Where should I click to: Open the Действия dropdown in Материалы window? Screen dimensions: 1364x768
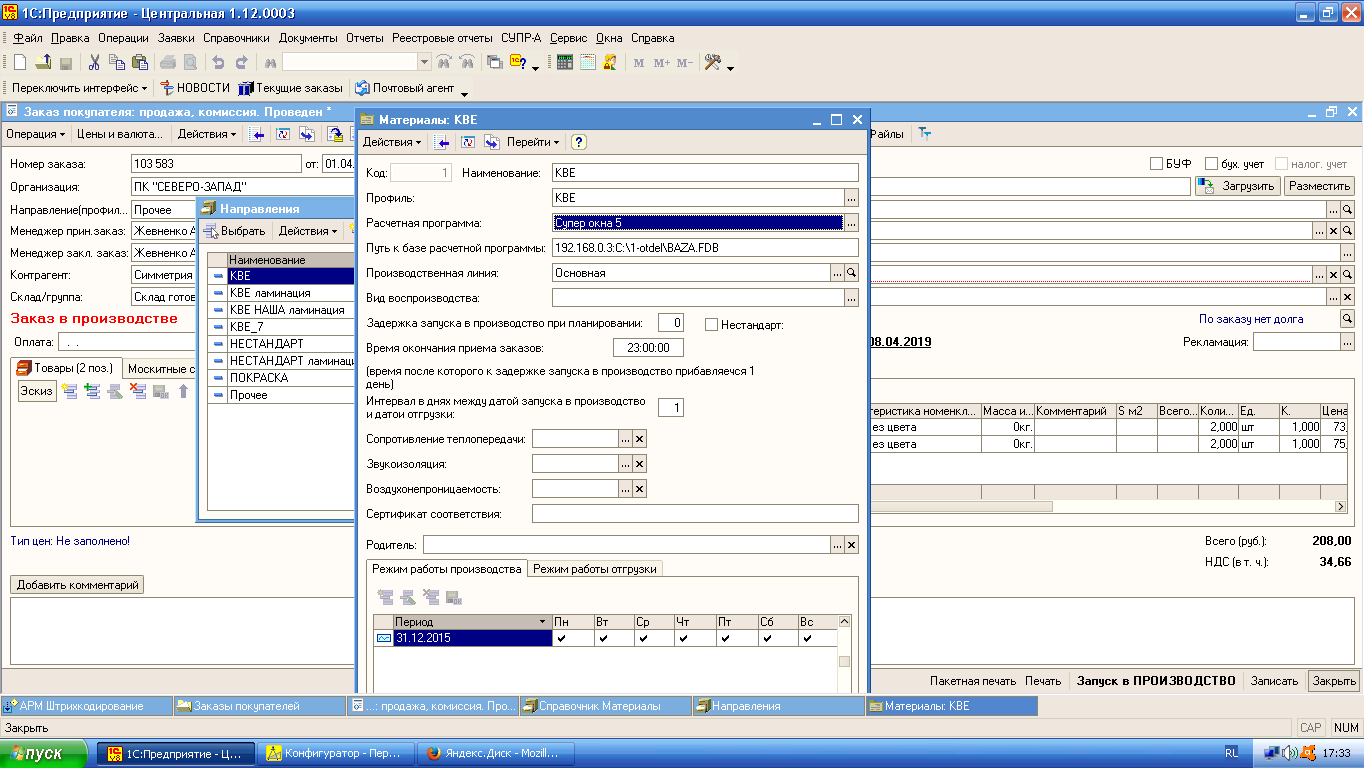(x=391, y=143)
